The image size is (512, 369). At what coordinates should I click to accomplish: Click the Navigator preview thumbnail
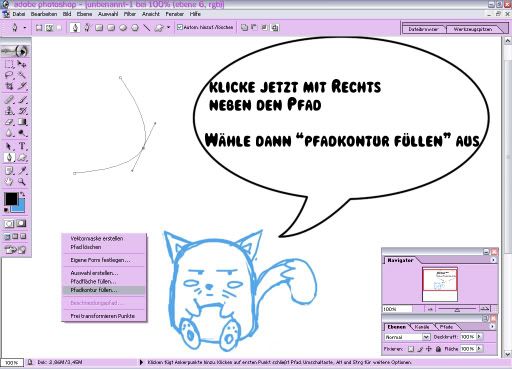click(440, 284)
